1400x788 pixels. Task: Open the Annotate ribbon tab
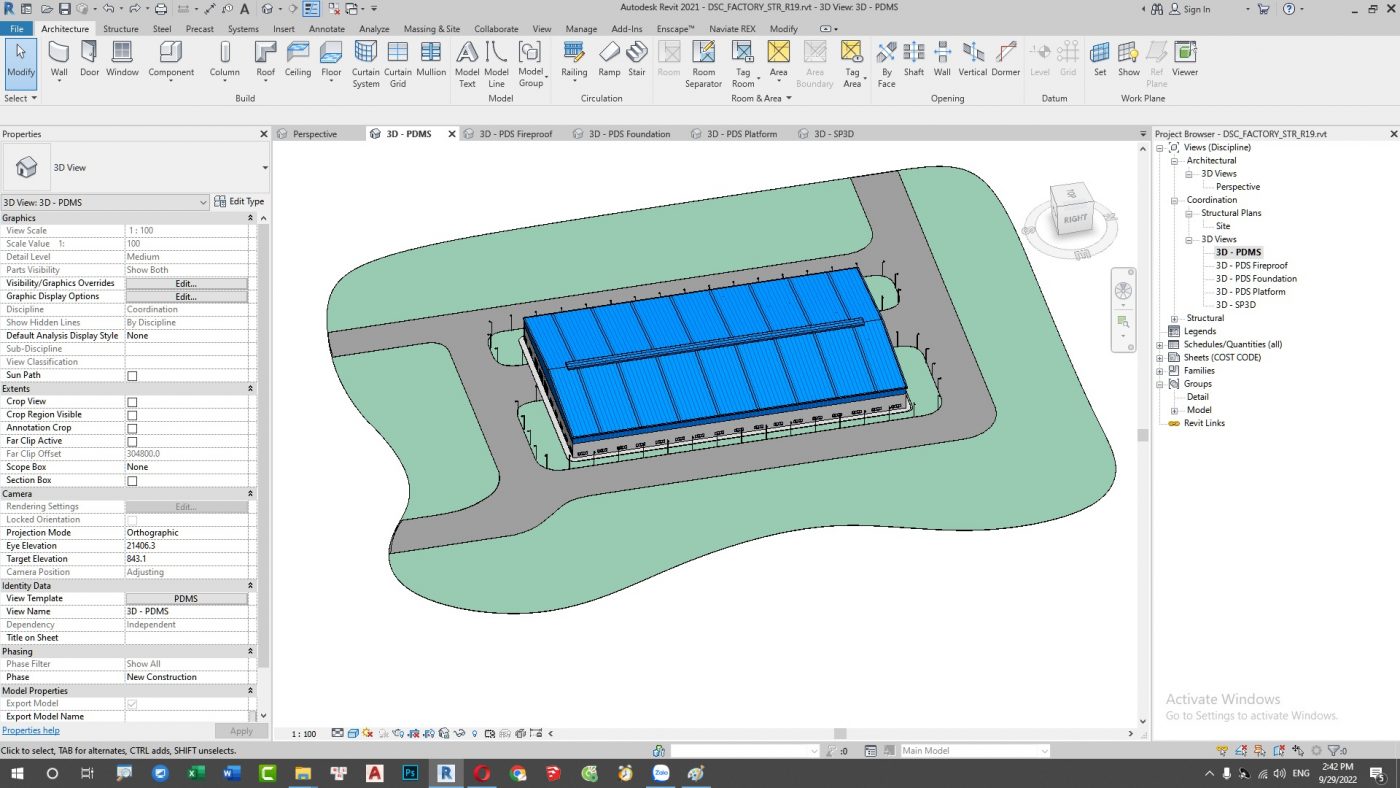327,29
